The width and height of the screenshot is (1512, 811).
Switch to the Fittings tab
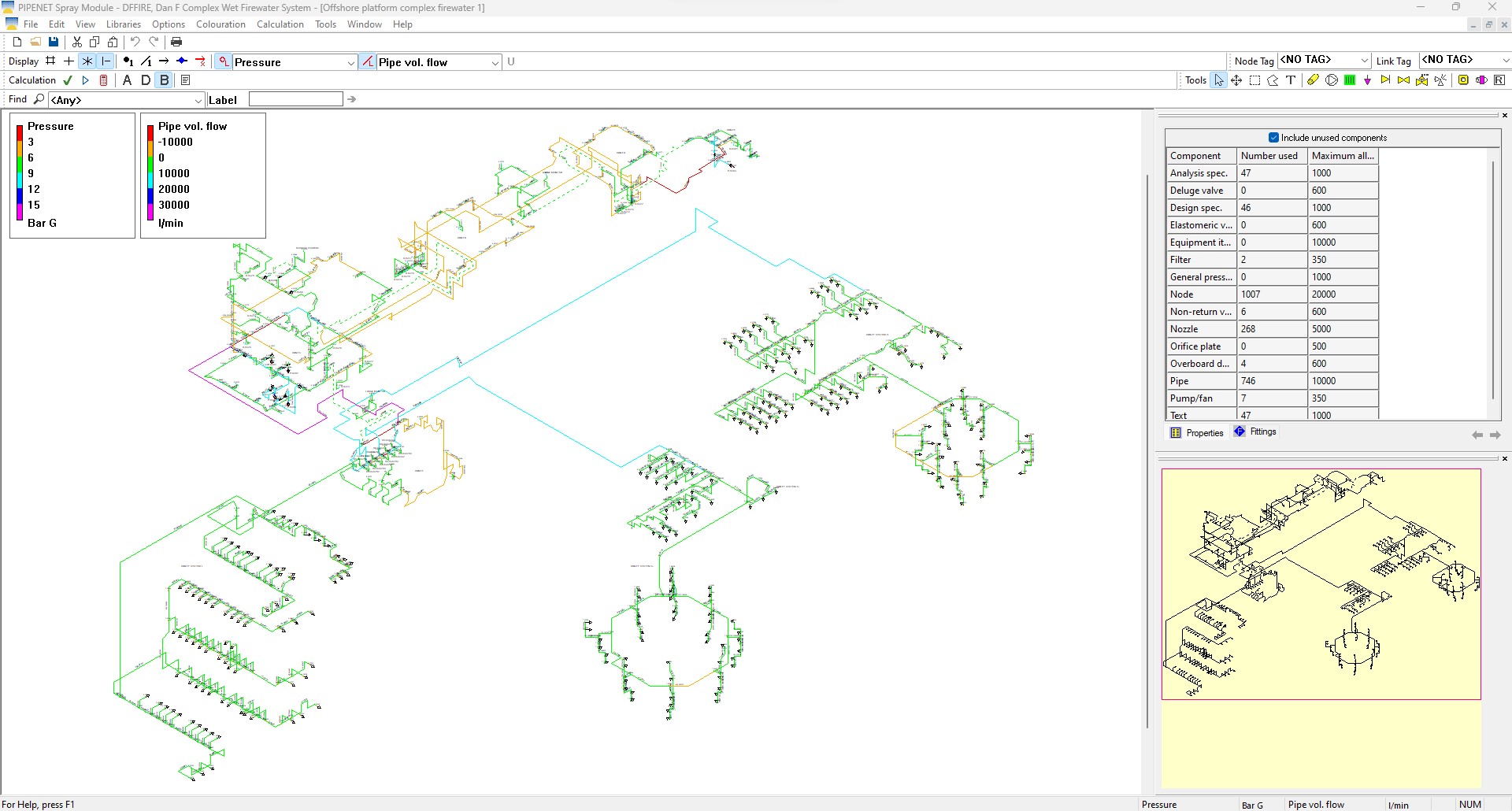point(1255,431)
